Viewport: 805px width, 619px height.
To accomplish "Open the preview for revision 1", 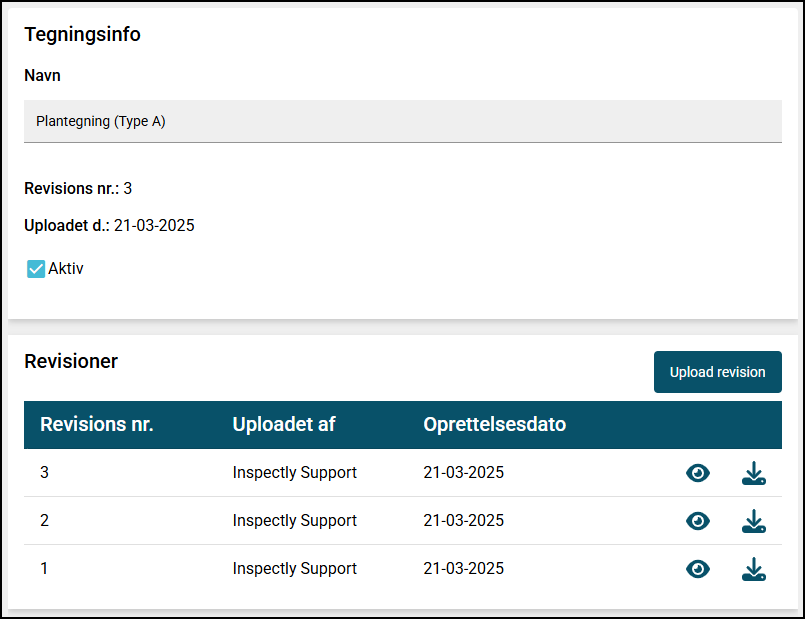I will point(698,569).
